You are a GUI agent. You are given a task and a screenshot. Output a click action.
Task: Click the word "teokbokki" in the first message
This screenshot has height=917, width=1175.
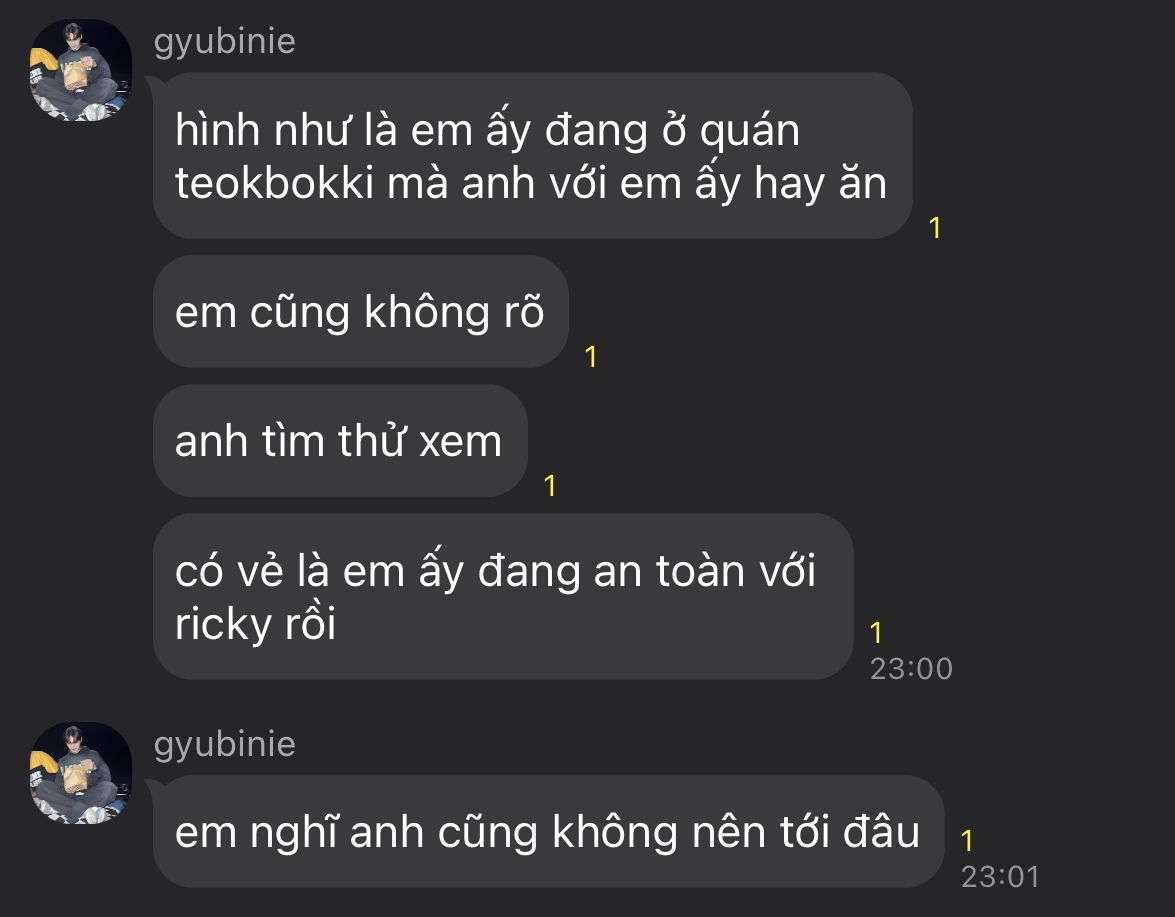pos(274,184)
